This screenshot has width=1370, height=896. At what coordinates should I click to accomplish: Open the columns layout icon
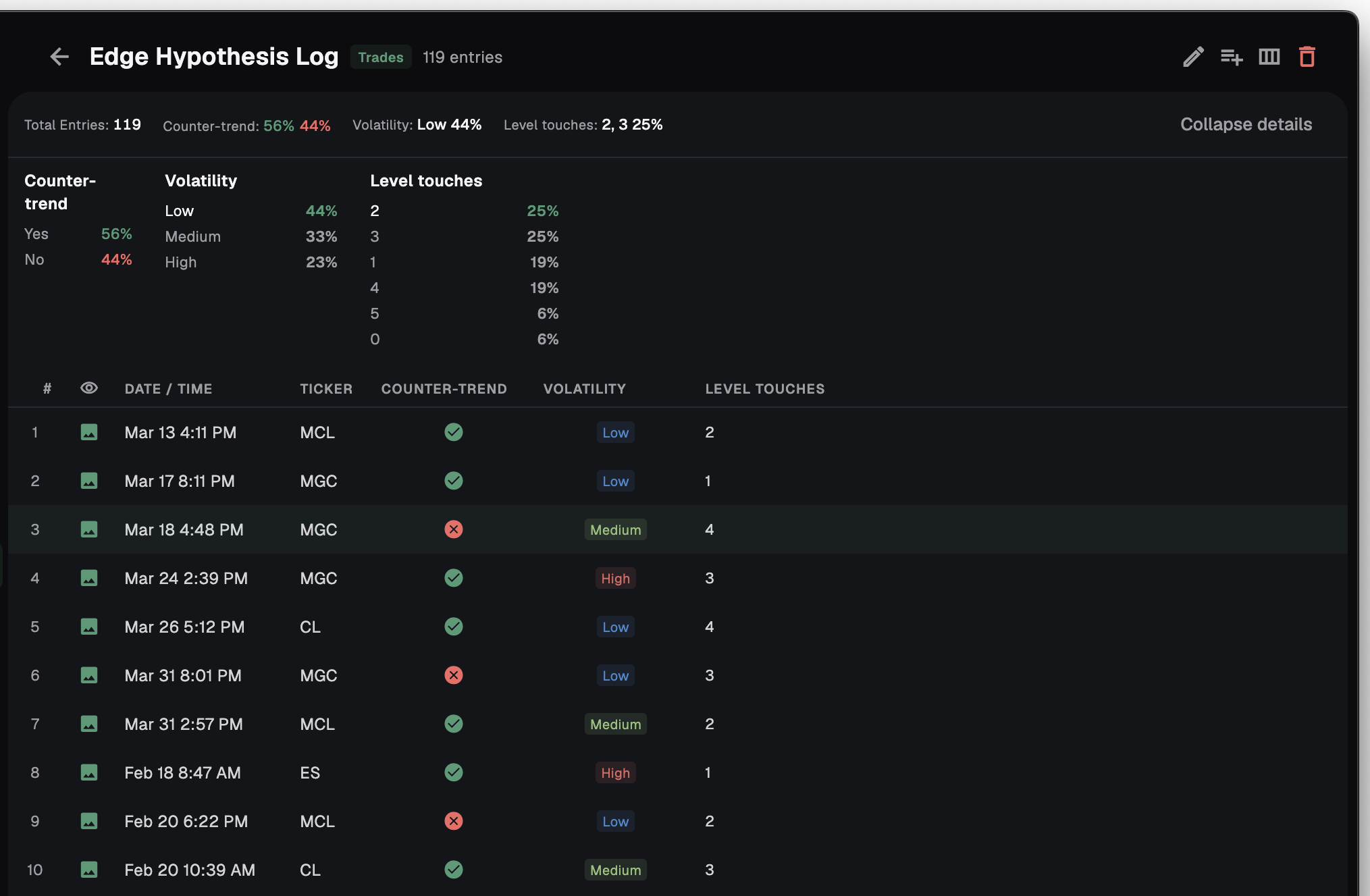1269,57
